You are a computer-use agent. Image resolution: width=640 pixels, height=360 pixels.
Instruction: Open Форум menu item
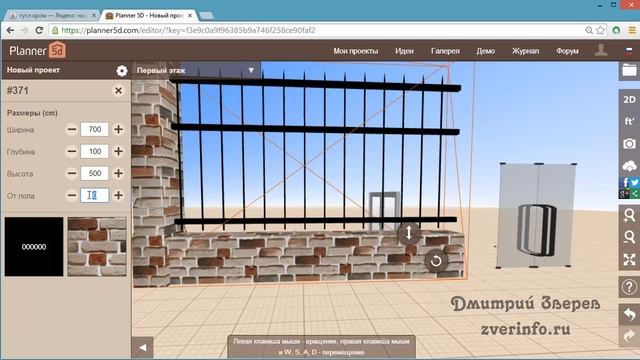567,51
